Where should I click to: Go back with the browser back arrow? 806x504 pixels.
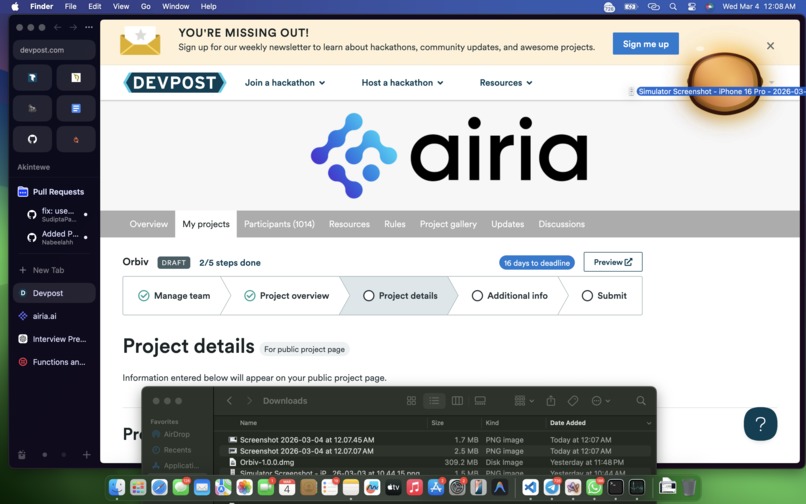[58, 27]
